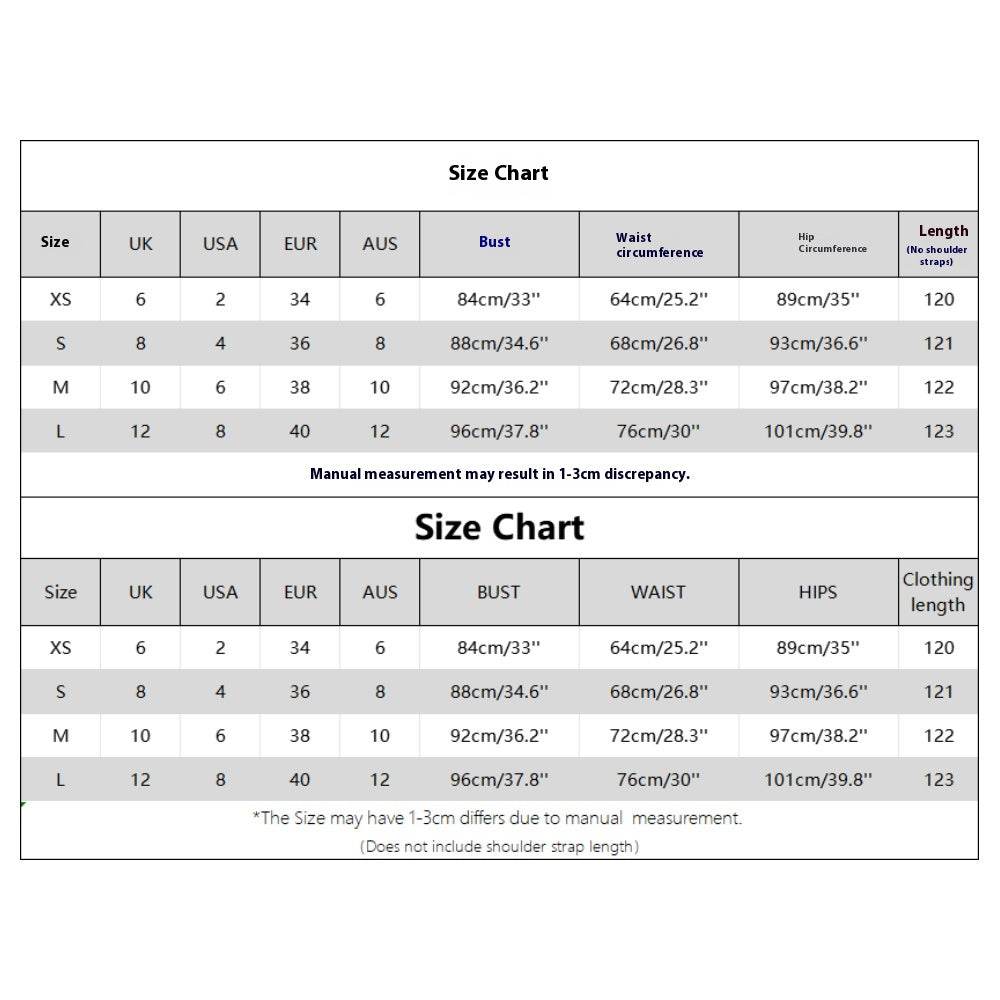Click the uppercase "BUST" column header

[498, 592]
